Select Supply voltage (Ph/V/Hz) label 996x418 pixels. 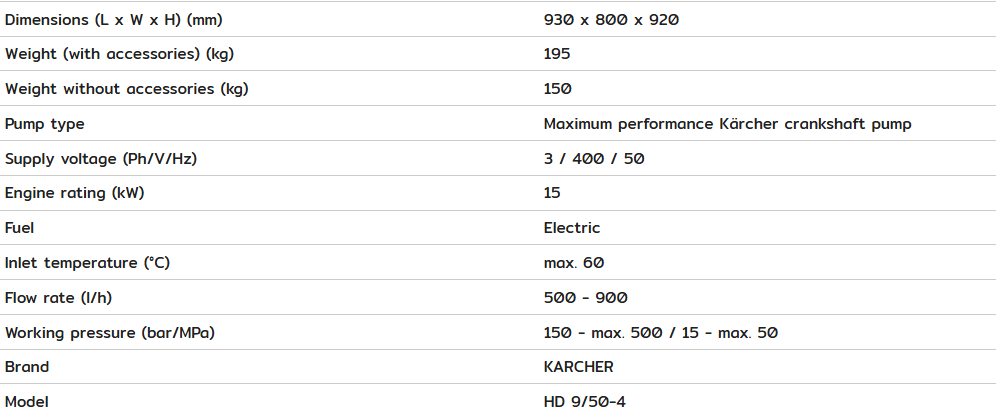click(101, 159)
